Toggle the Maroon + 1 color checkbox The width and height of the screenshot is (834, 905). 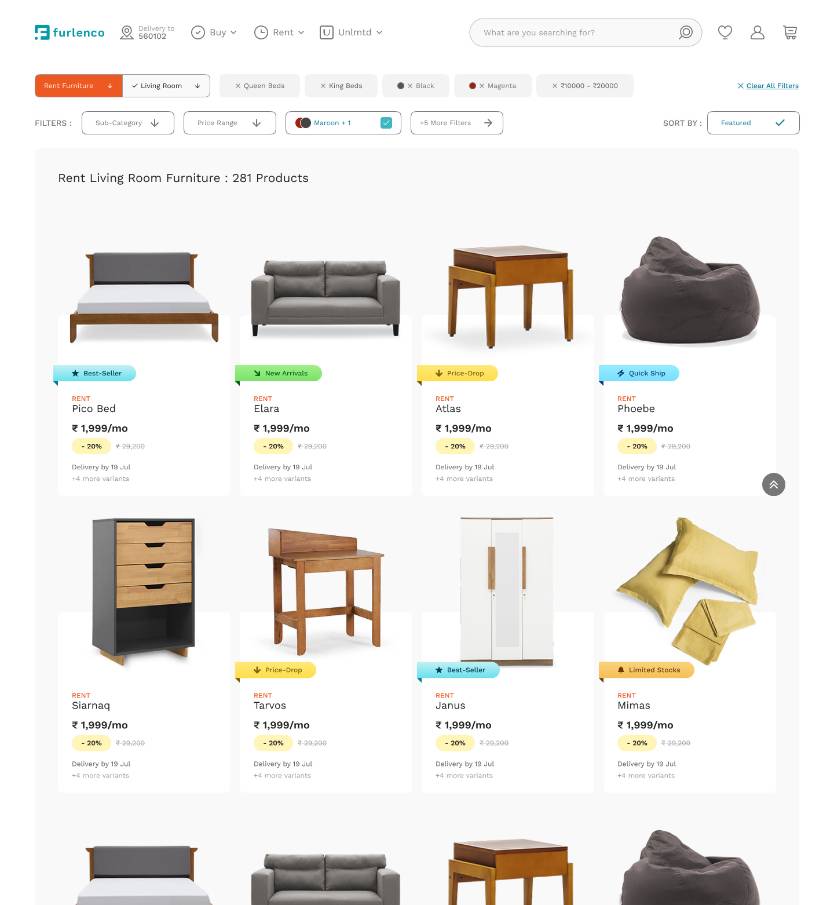[386, 122]
